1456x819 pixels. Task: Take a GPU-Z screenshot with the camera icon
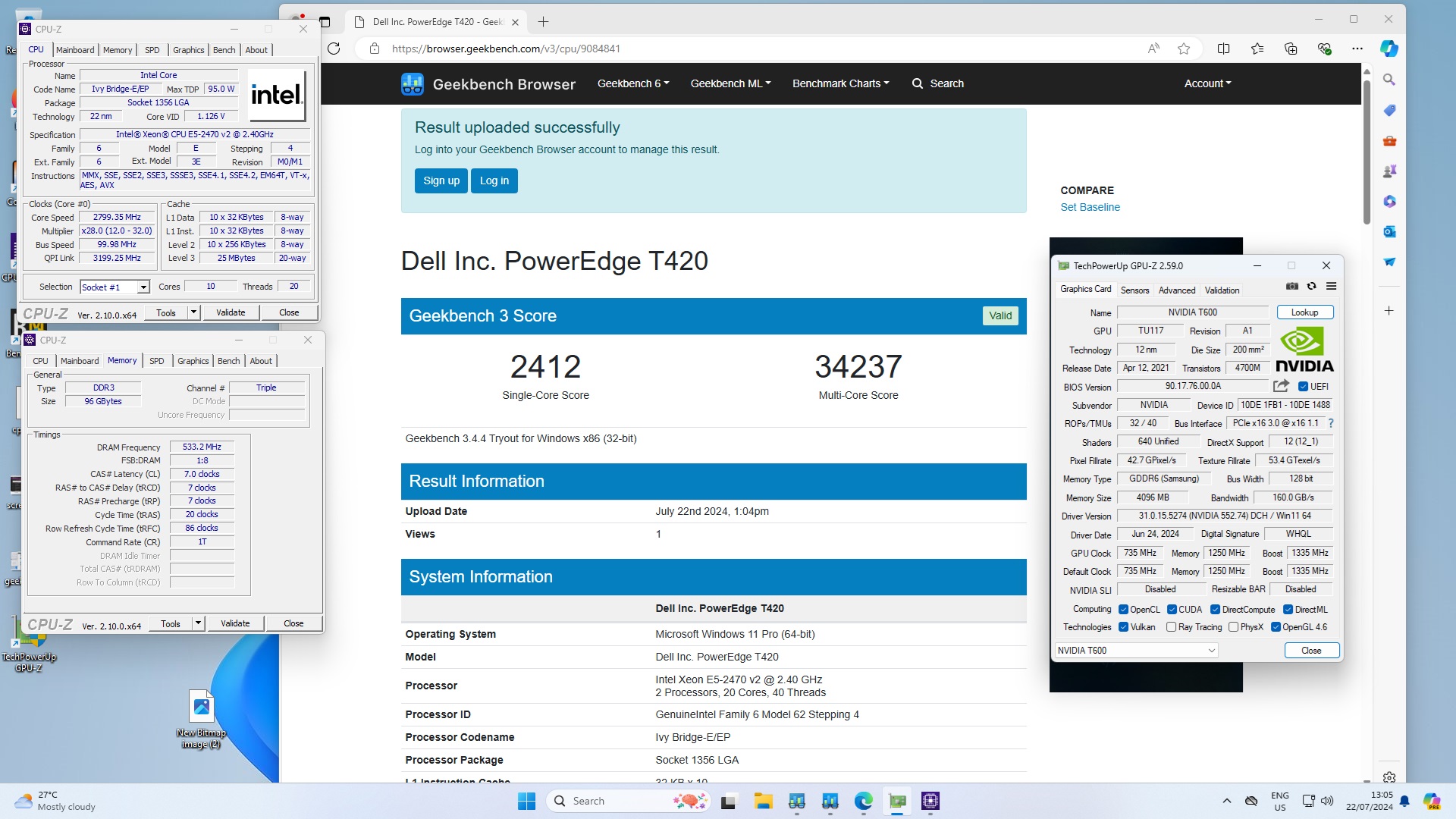pos(1292,286)
